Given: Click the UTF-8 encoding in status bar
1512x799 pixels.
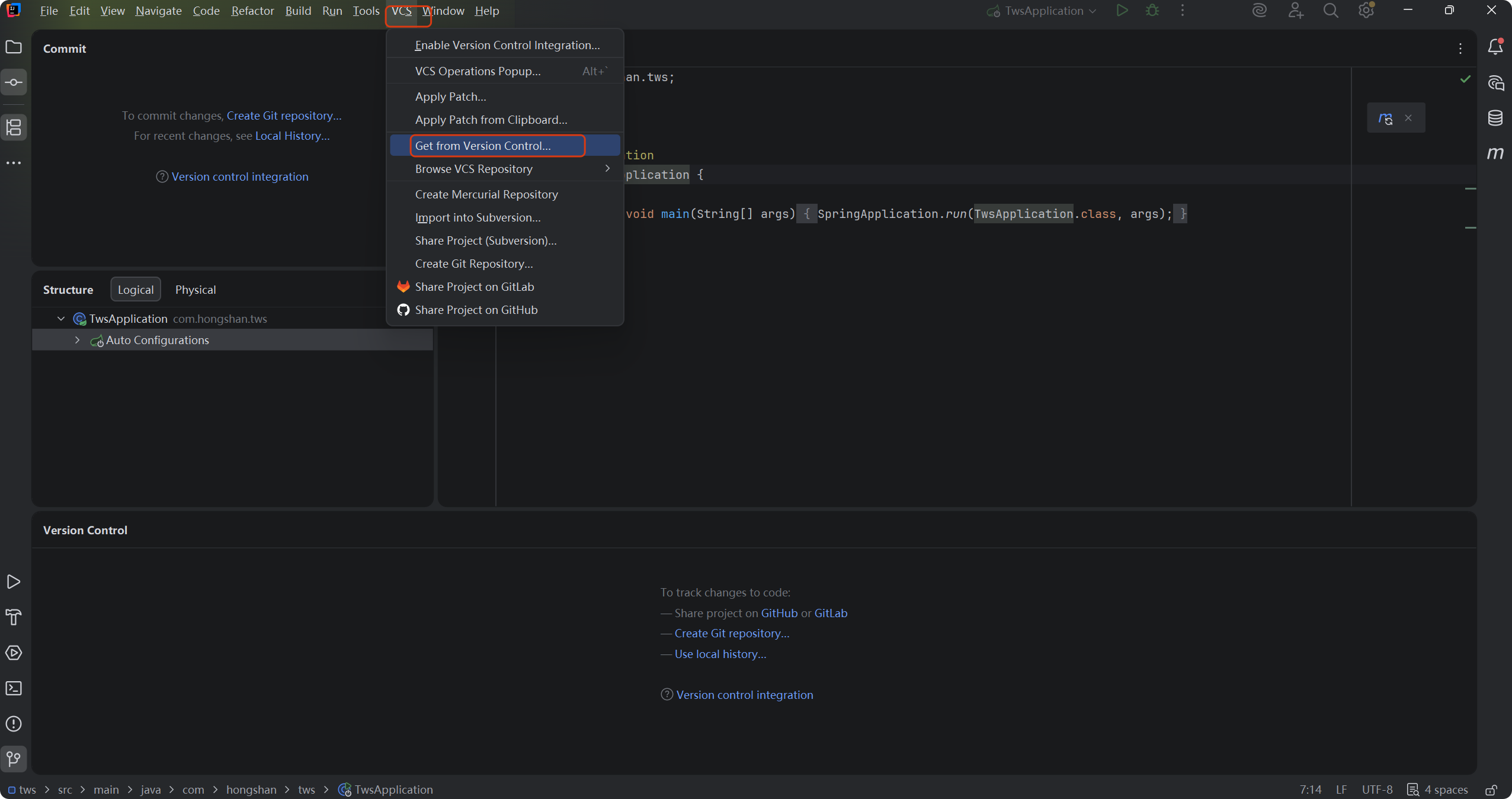Looking at the screenshot, I should pos(1376,790).
